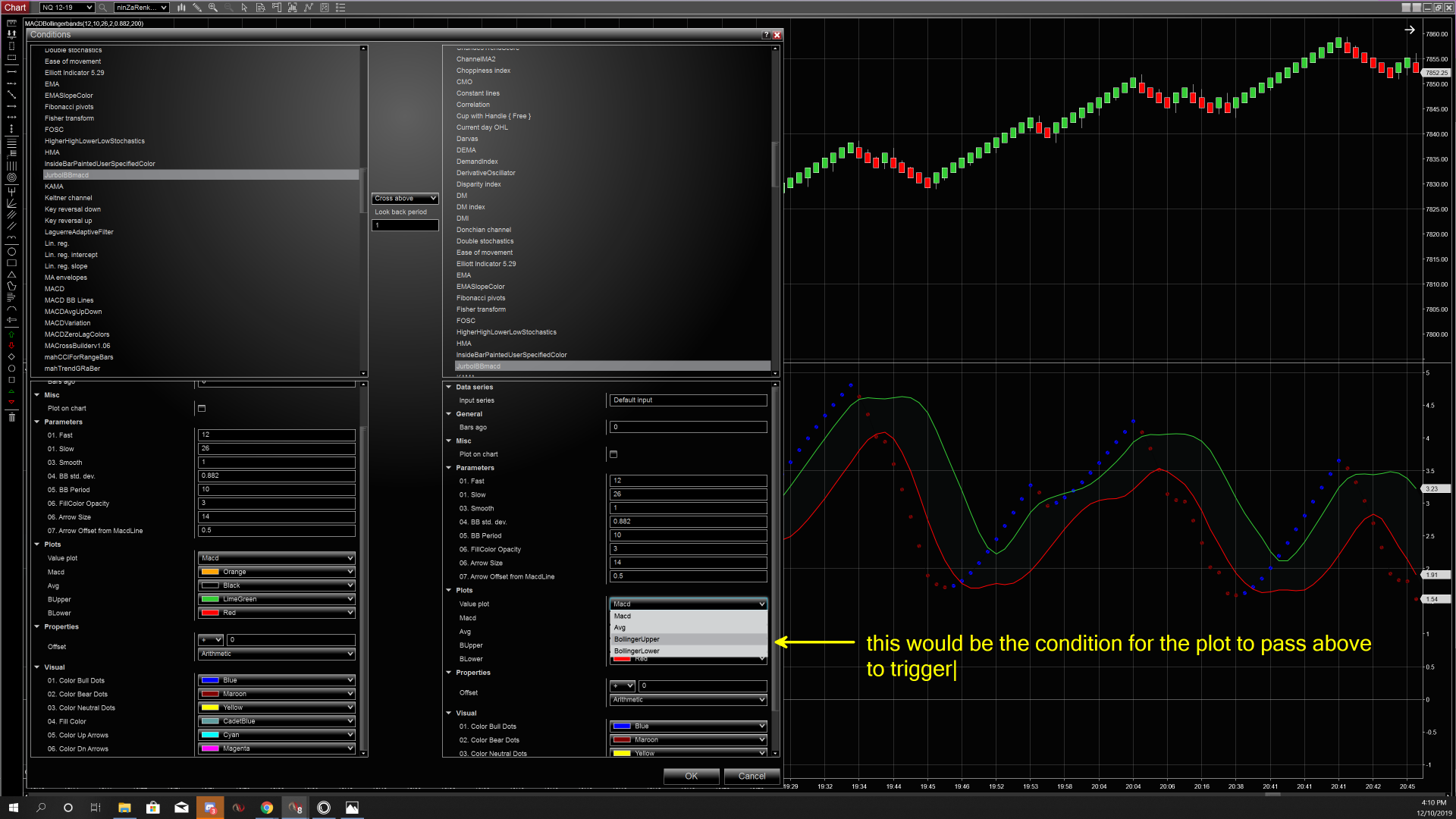Click the Look back period input field
1456x819 pixels.
pyautogui.click(x=405, y=225)
